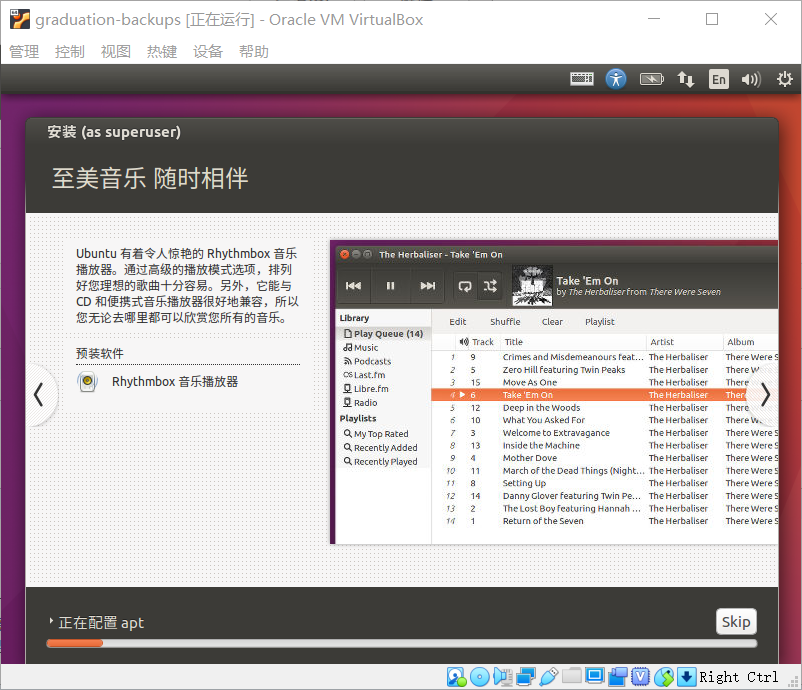The height and width of the screenshot is (690, 802).
Task: Open the network connections indicator
Action: [685, 79]
